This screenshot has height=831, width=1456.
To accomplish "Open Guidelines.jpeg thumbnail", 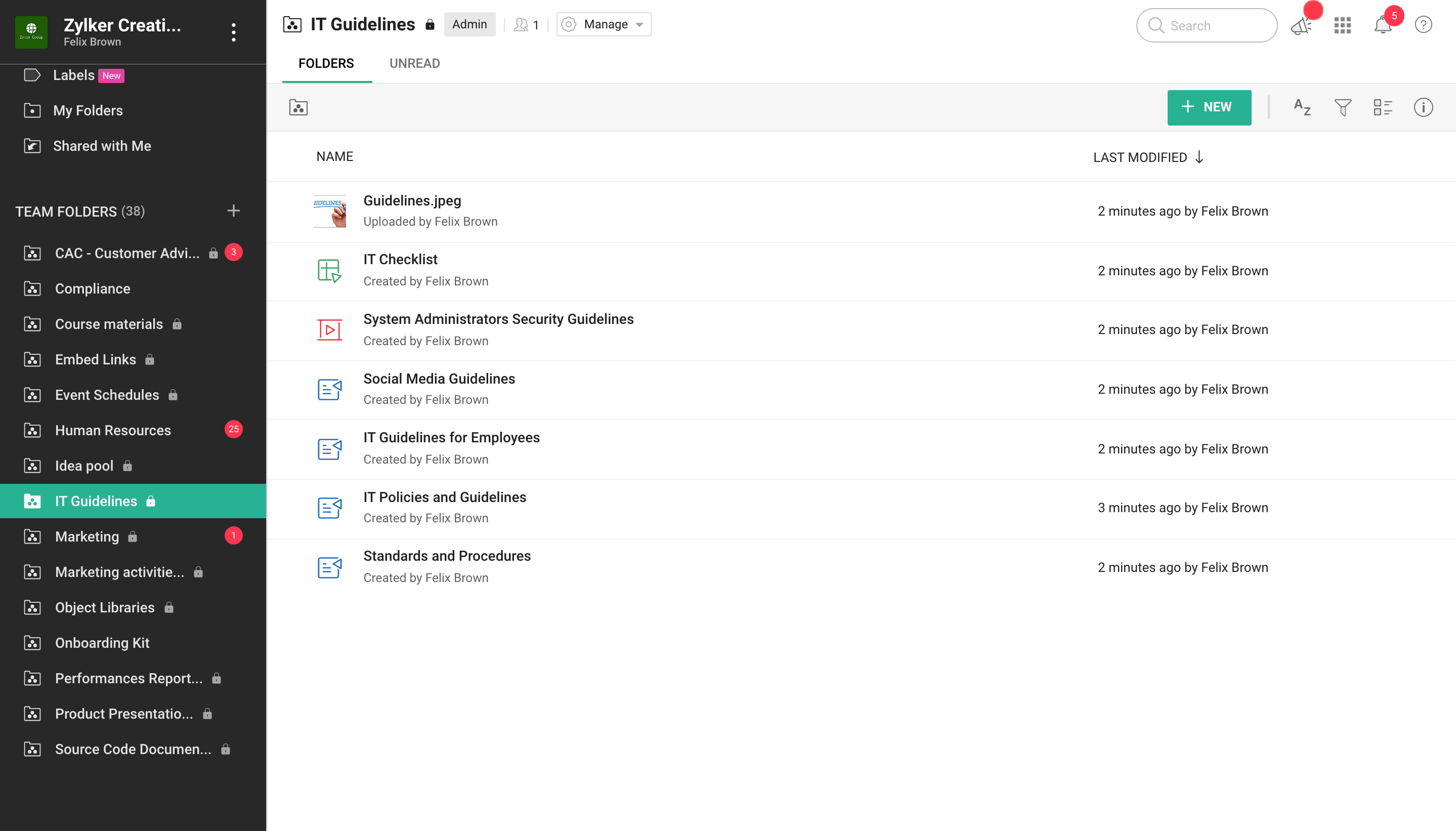I will coord(329,211).
